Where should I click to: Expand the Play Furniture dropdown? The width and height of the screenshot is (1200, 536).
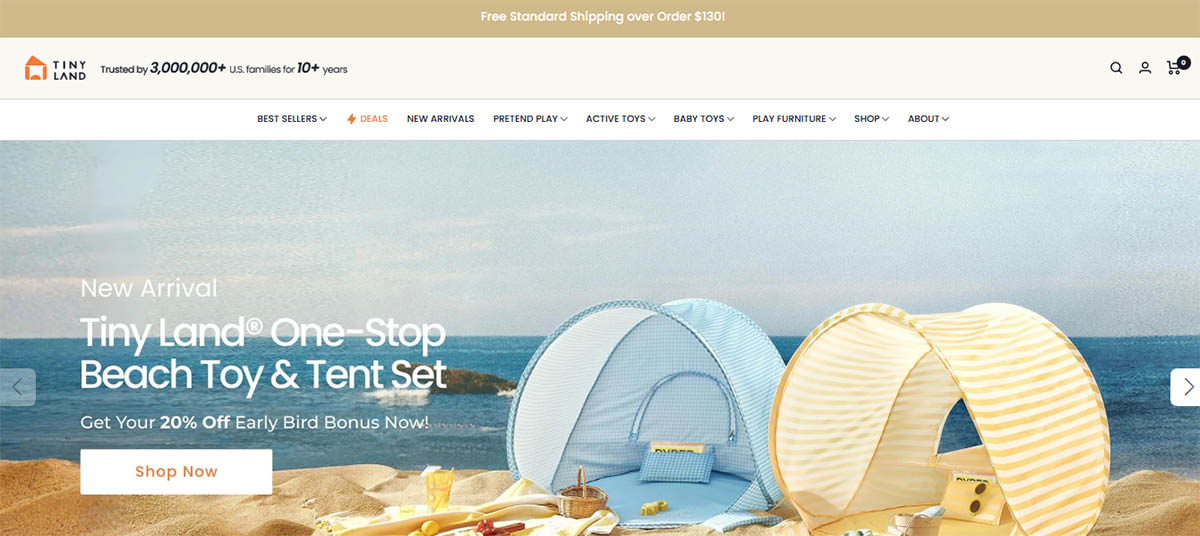(x=794, y=119)
